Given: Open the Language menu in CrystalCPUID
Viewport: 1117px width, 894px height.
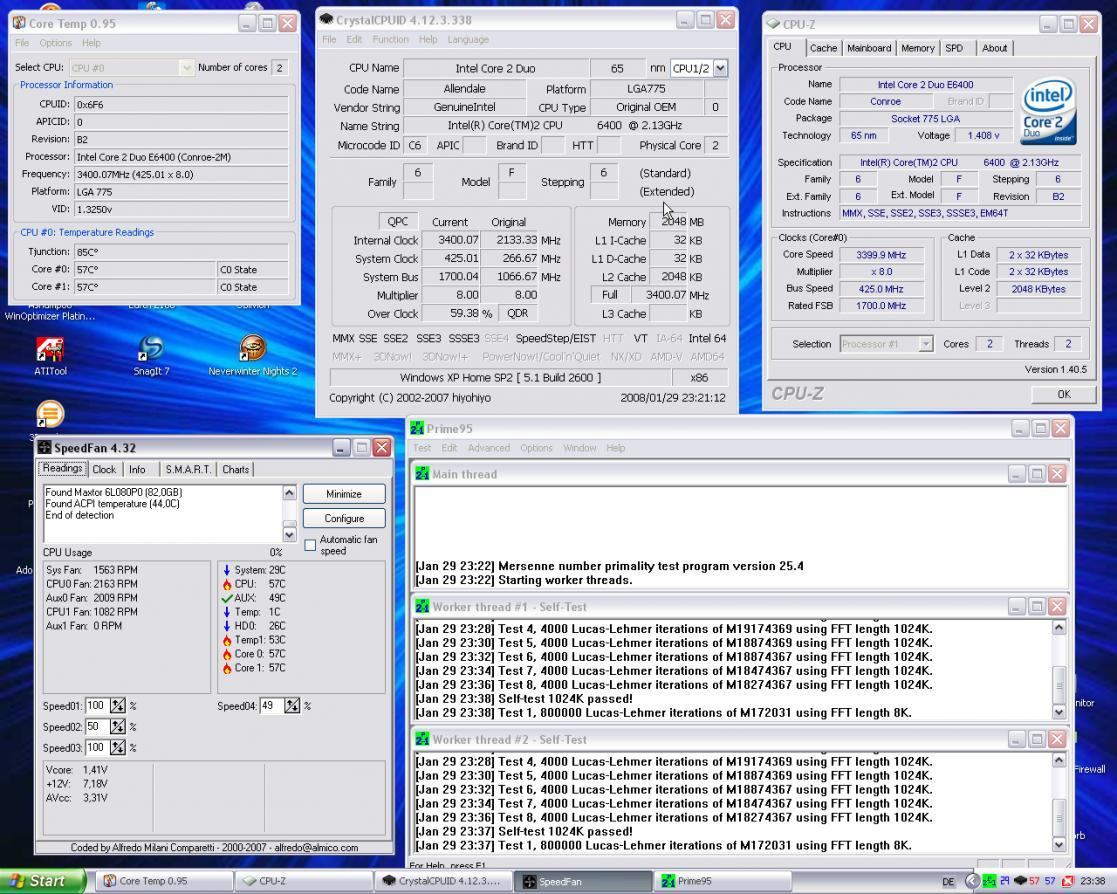Looking at the screenshot, I should 468,40.
